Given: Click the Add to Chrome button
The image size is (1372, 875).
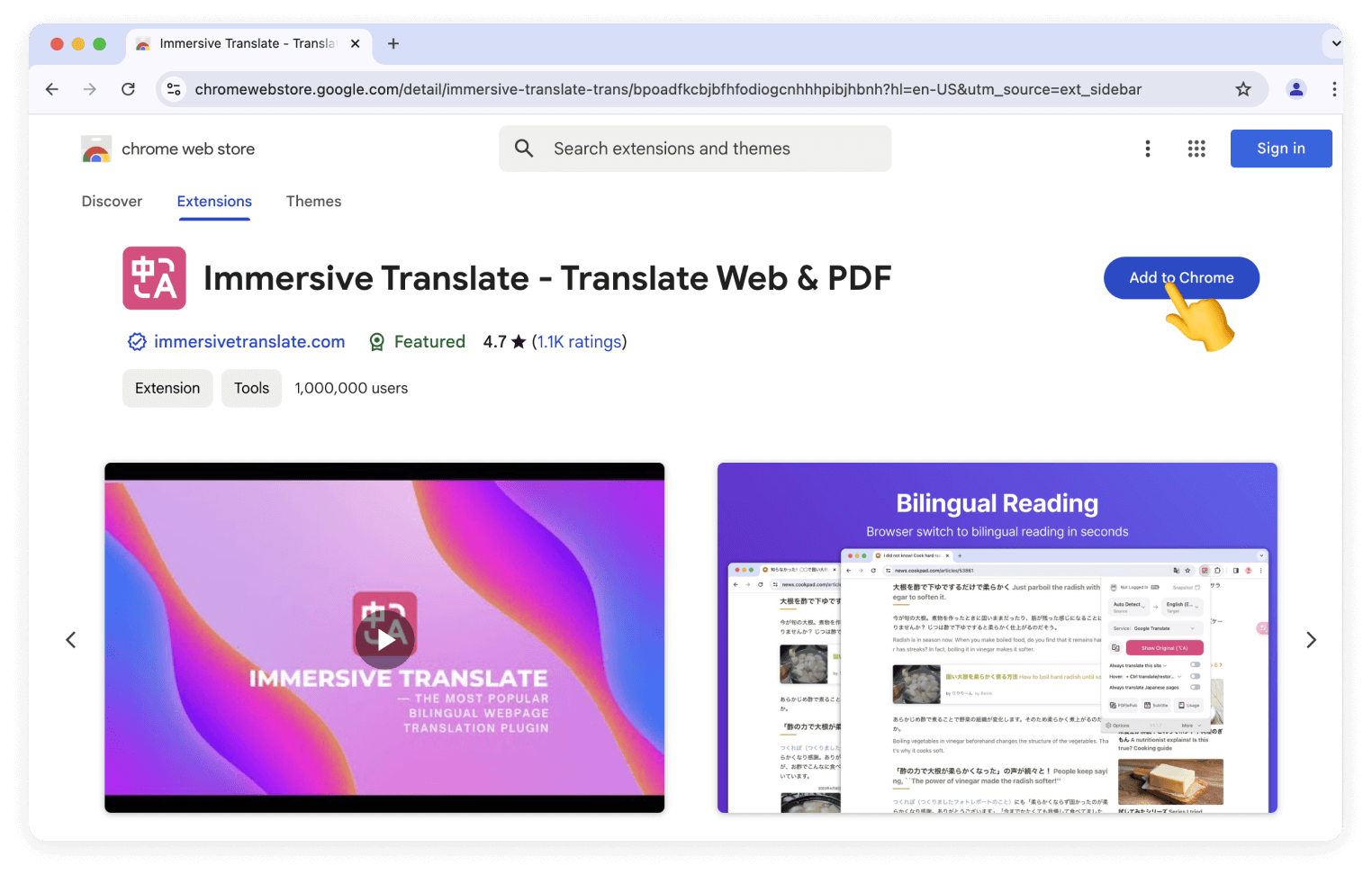Looking at the screenshot, I should coord(1180,277).
